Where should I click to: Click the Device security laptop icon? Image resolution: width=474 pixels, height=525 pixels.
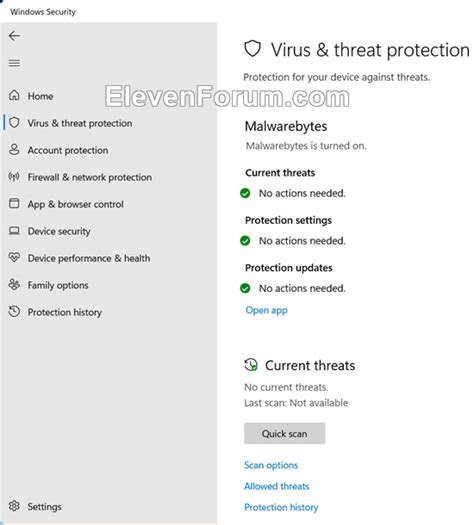[x=14, y=231]
